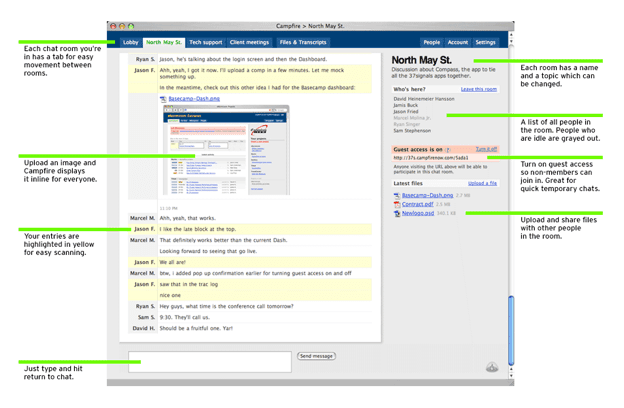The width and height of the screenshot is (624, 408).
Task: Click message 'Looking forward to seeing that go live.'
Action: pyautogui.click(x=208, y=251)
